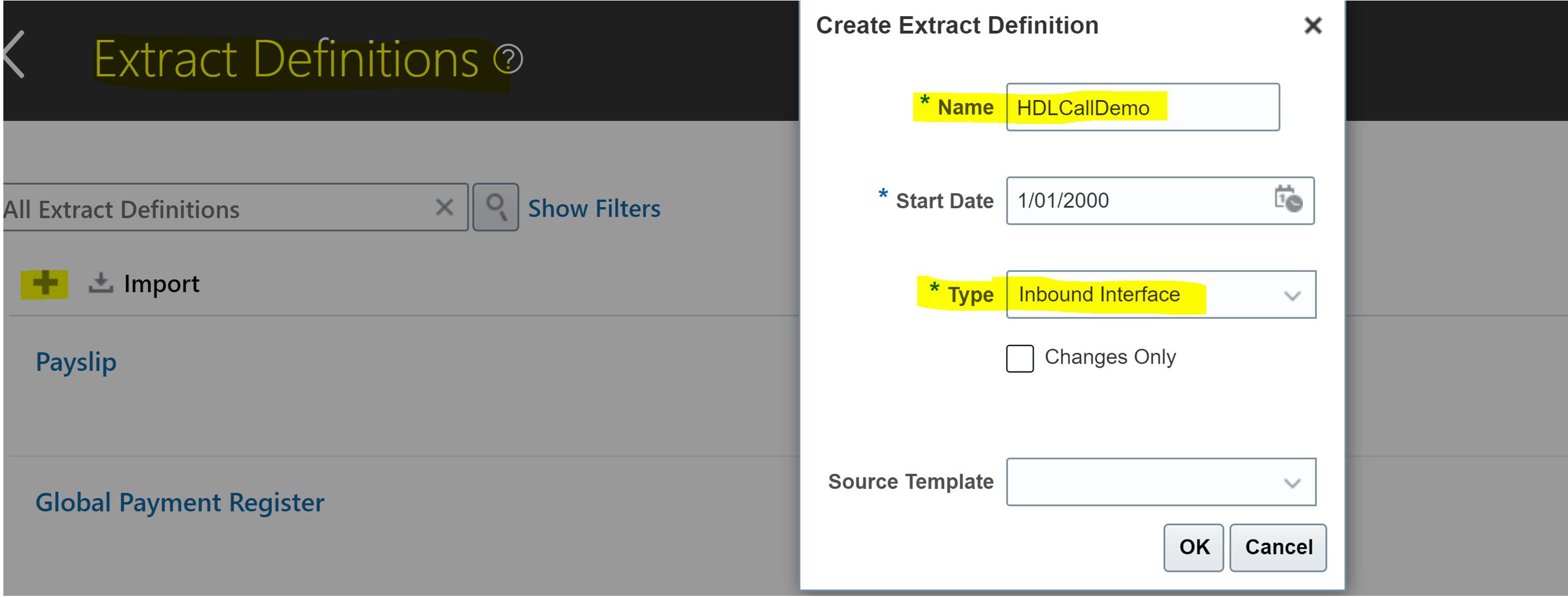Click the back arrow beside Extract Definitions
1568x597 pixels.
pyautogui.click(x=15, y=55)
